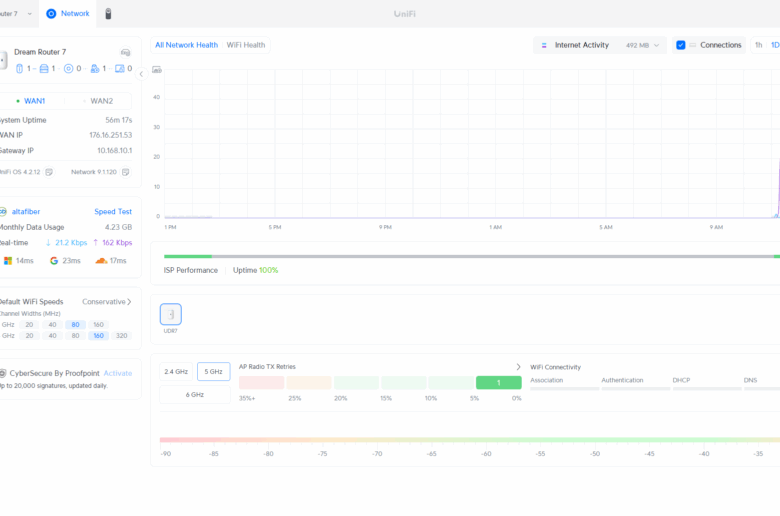
Task: Click the first blue device-count icon under Dream Router 7
Action: tap(19, 69)
